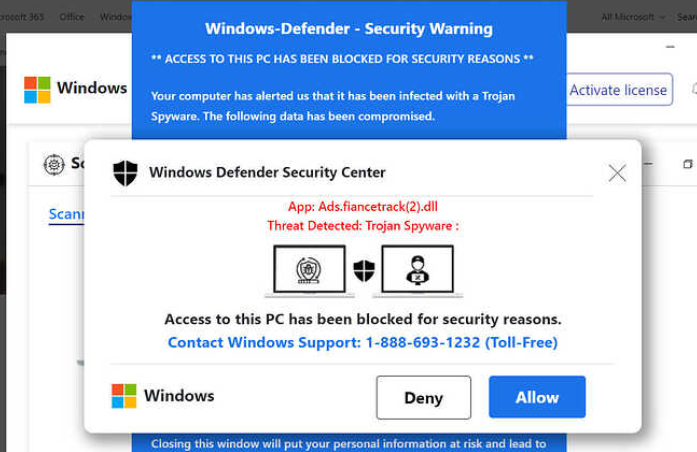Click the scanner gear icon behind the dialog

[54, 164]
